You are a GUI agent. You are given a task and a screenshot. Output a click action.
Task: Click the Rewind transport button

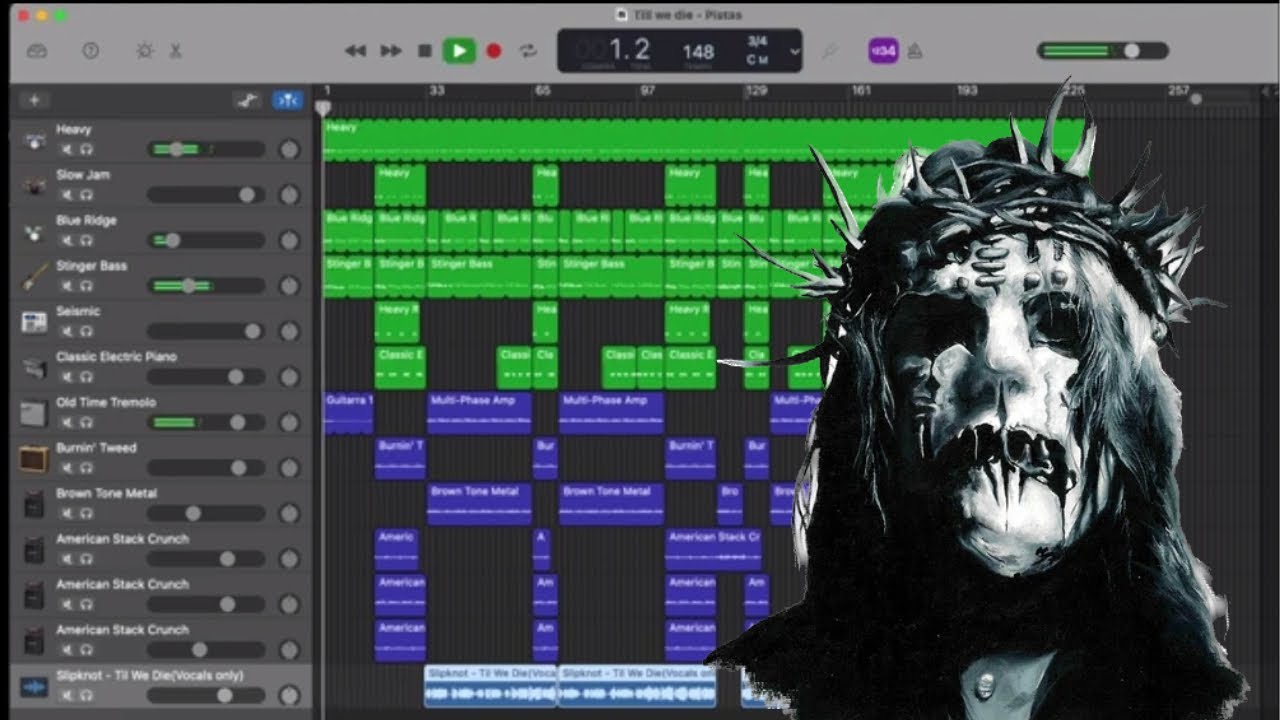coord(355,51)
